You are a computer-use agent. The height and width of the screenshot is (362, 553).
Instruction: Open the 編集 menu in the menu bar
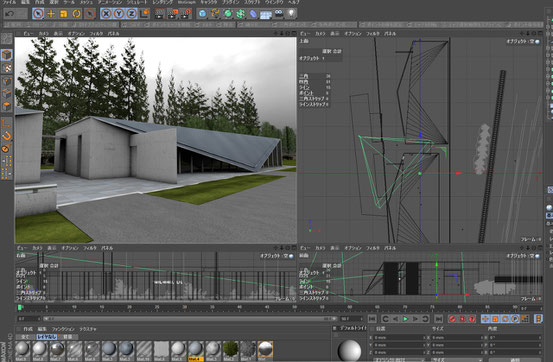point(25,2)
